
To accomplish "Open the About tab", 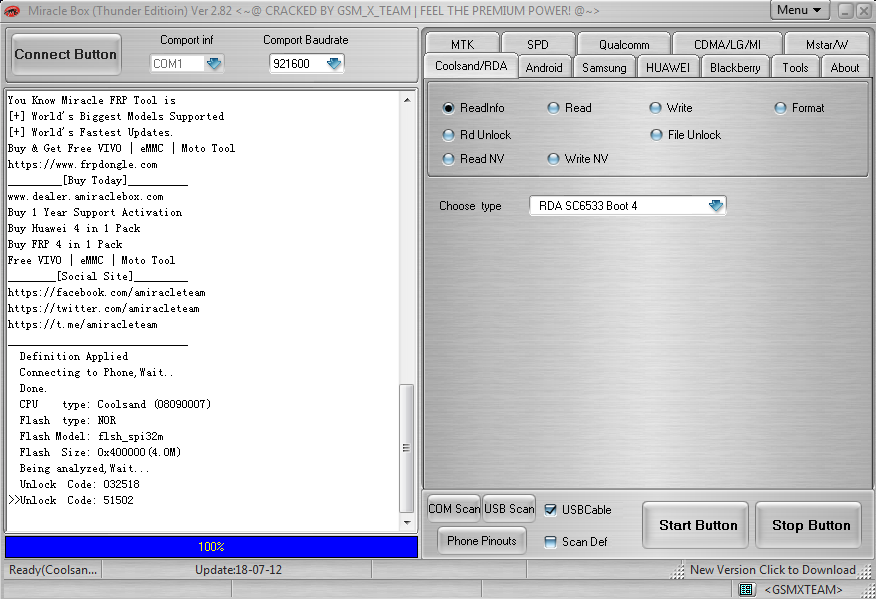I will pyautogui.click(x=845, y=68).
